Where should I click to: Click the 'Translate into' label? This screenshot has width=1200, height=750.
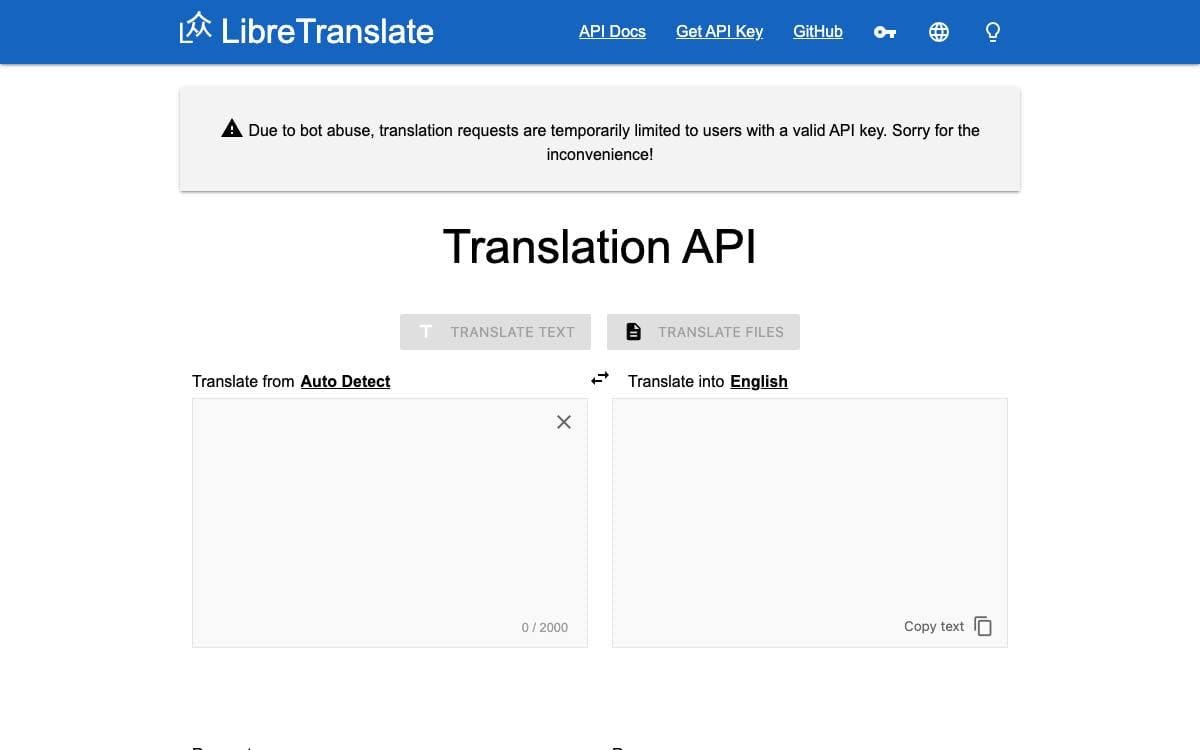[676, 381]
